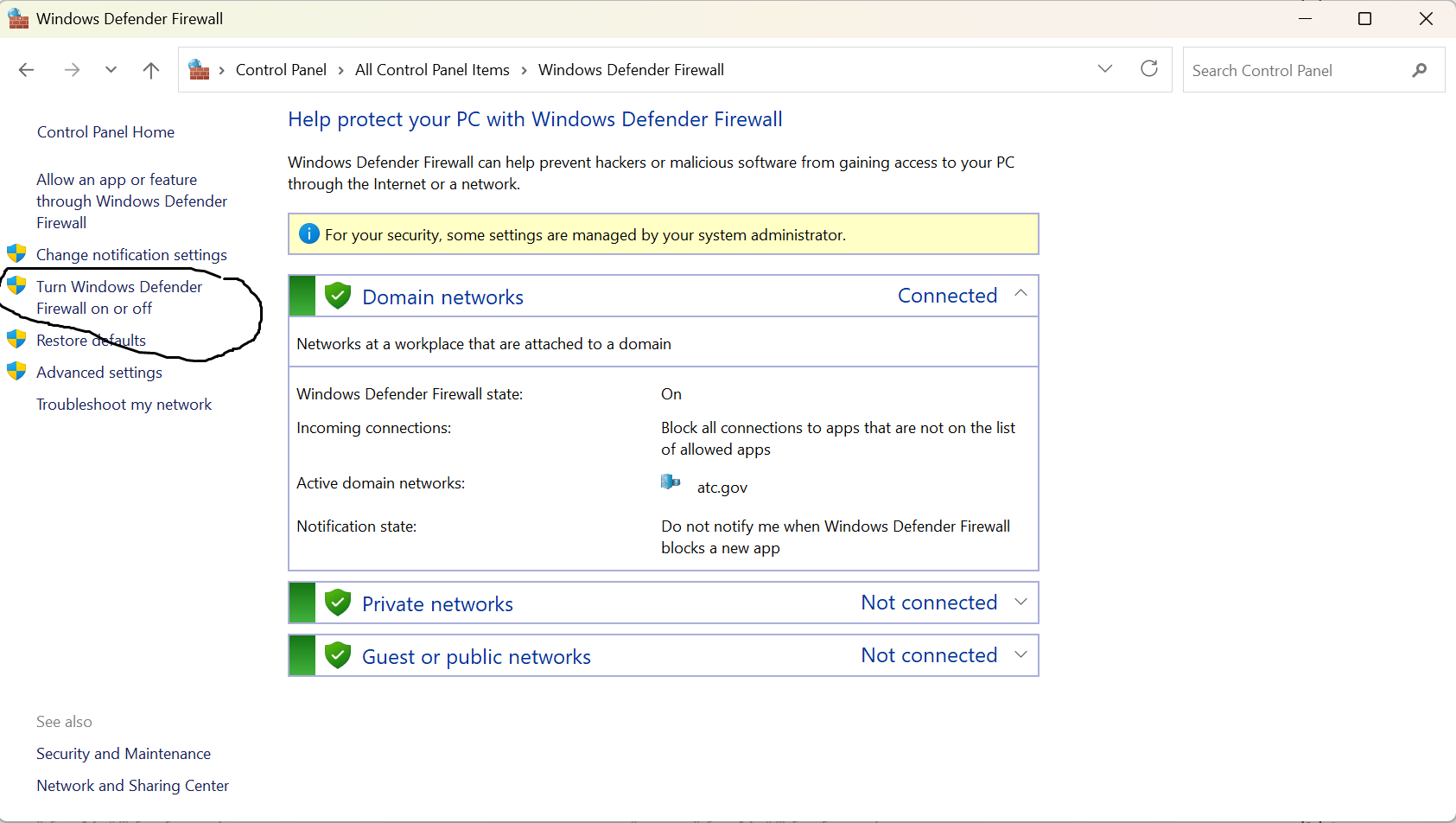Refresh the Control Panel view
The height and width of the screenshot is (823, 1456).
1149,68
